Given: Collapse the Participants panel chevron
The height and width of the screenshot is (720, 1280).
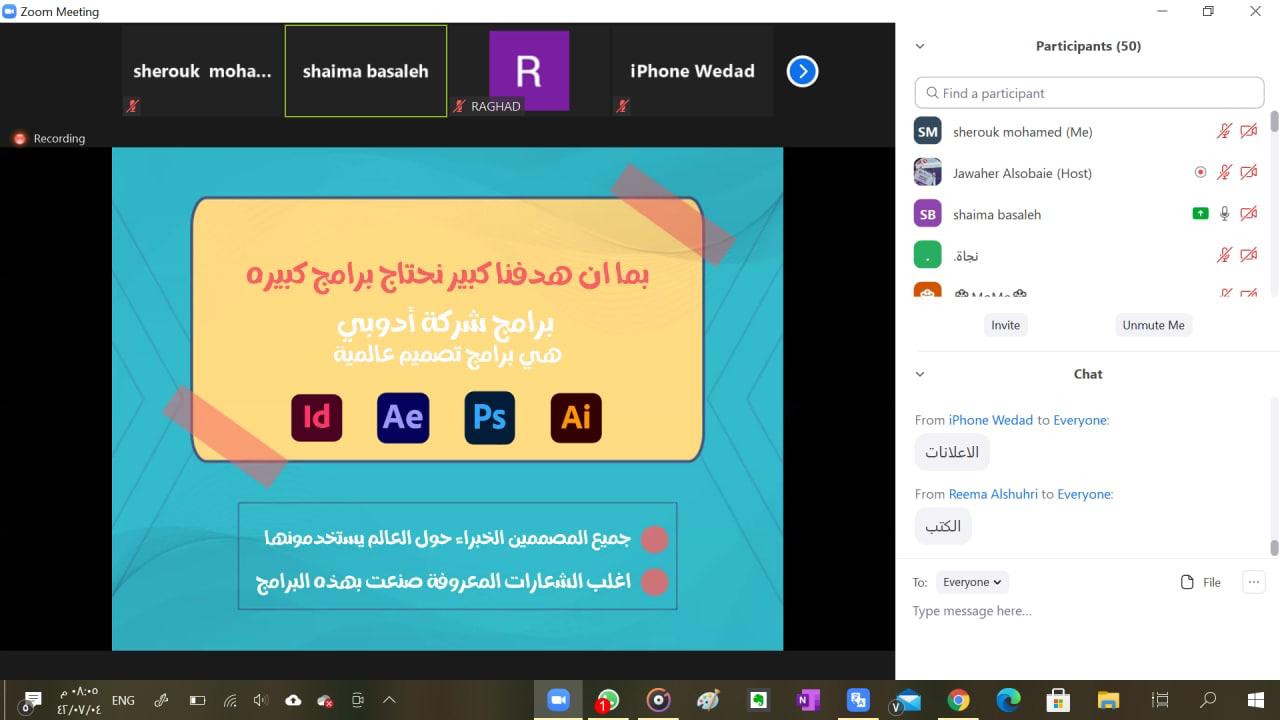Looking at the screenshot, I should click(920, 46).
